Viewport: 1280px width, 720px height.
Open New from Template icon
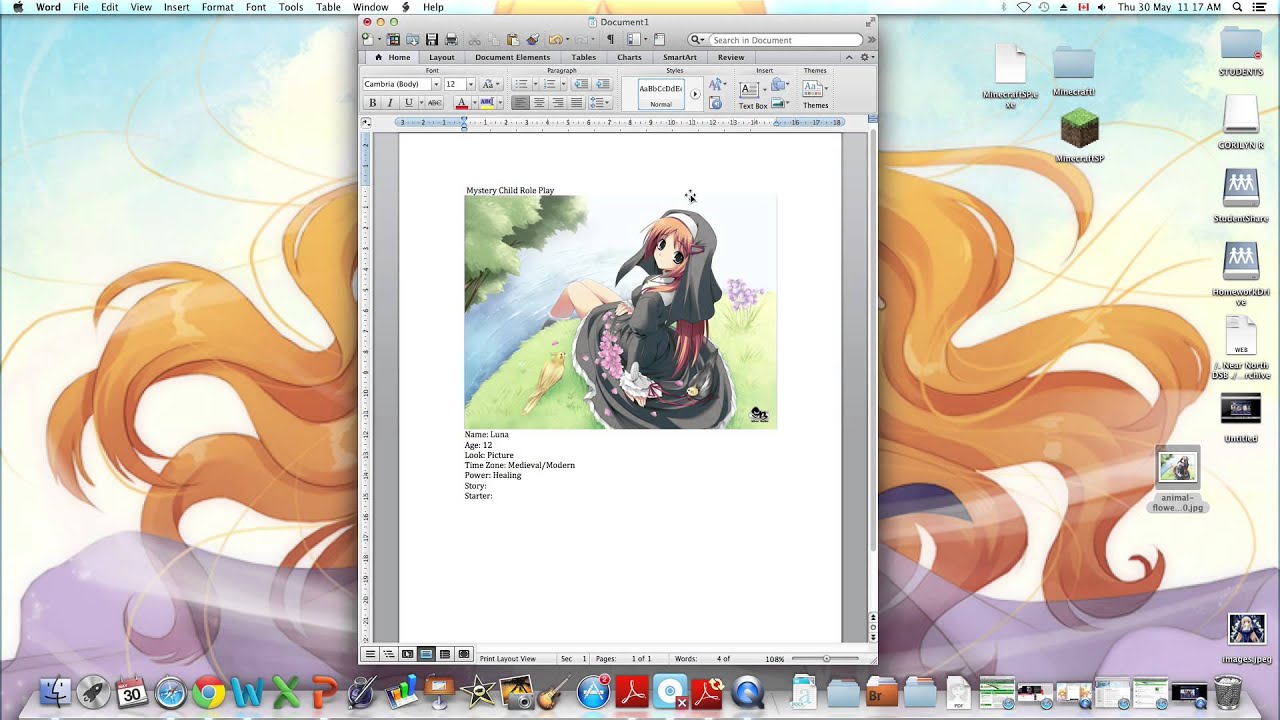[393, 39]
